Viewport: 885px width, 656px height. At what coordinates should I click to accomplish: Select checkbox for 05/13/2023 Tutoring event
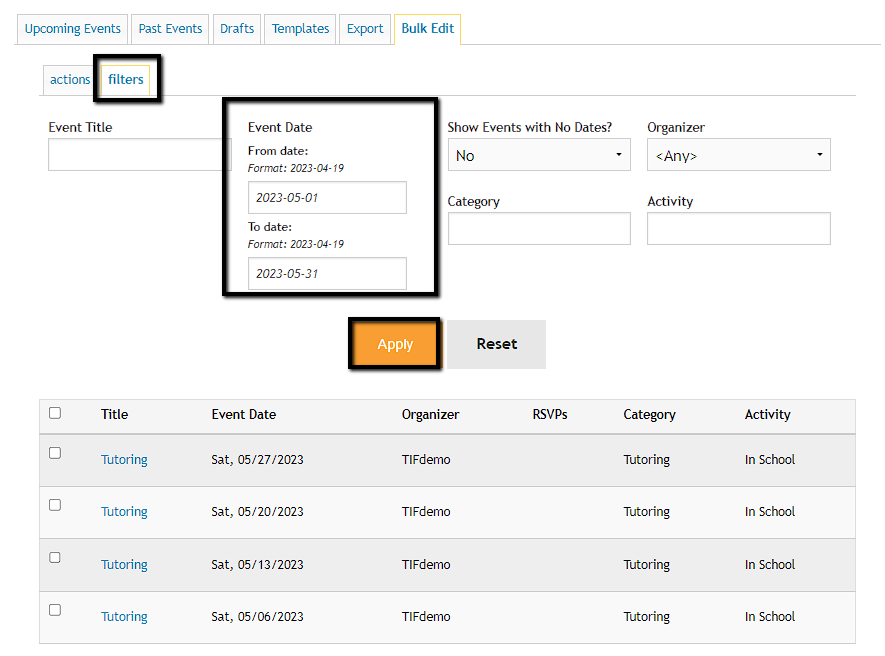point(55,558)
